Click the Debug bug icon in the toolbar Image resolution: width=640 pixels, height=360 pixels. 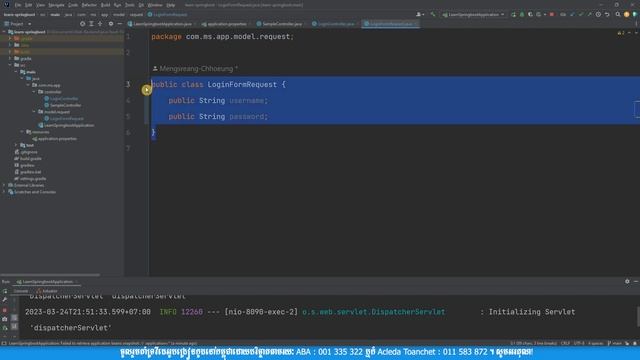click(522, 15)
